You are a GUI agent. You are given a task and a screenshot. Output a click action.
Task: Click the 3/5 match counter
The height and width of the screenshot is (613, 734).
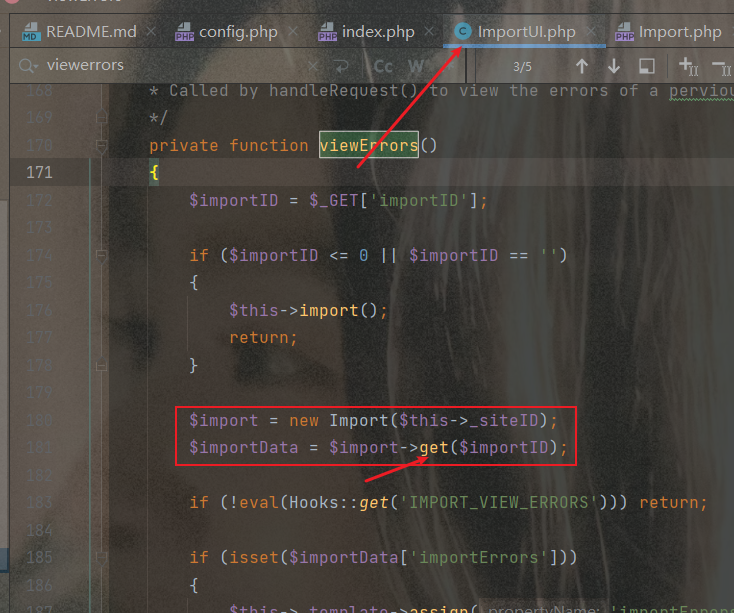point(522,67)
